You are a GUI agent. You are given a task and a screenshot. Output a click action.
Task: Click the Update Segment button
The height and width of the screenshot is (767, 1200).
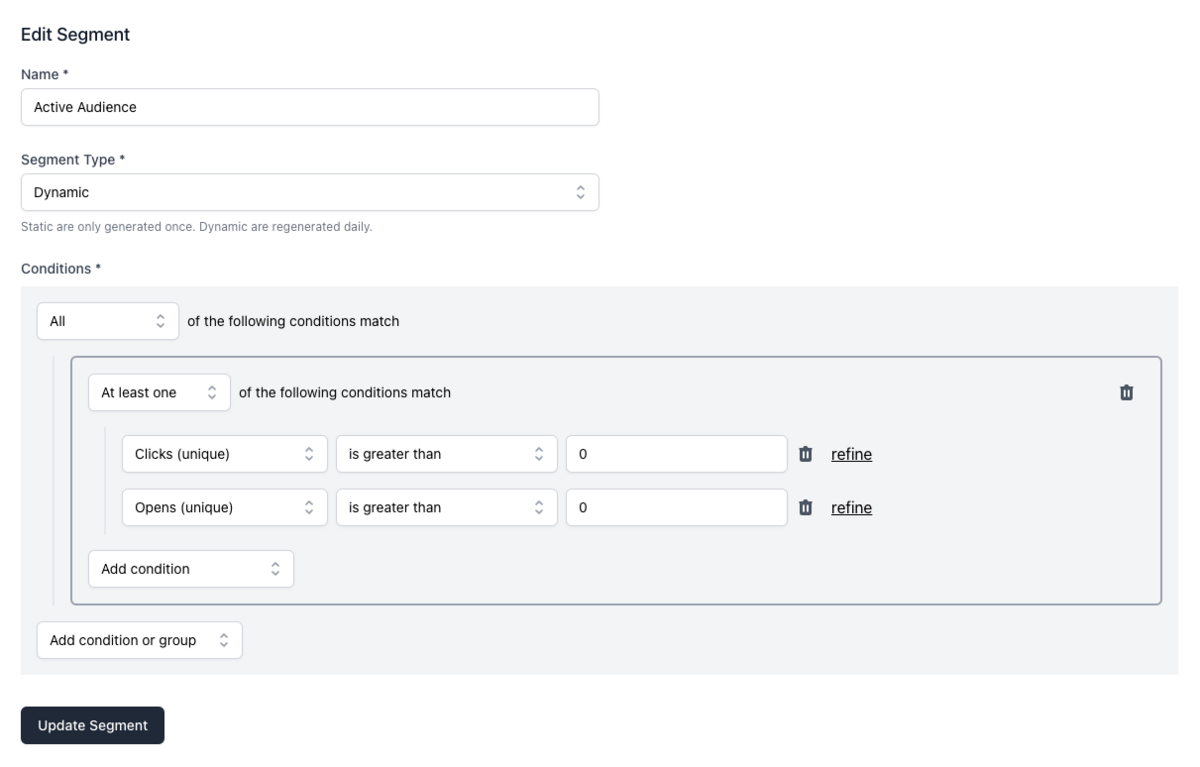point(93,726)
